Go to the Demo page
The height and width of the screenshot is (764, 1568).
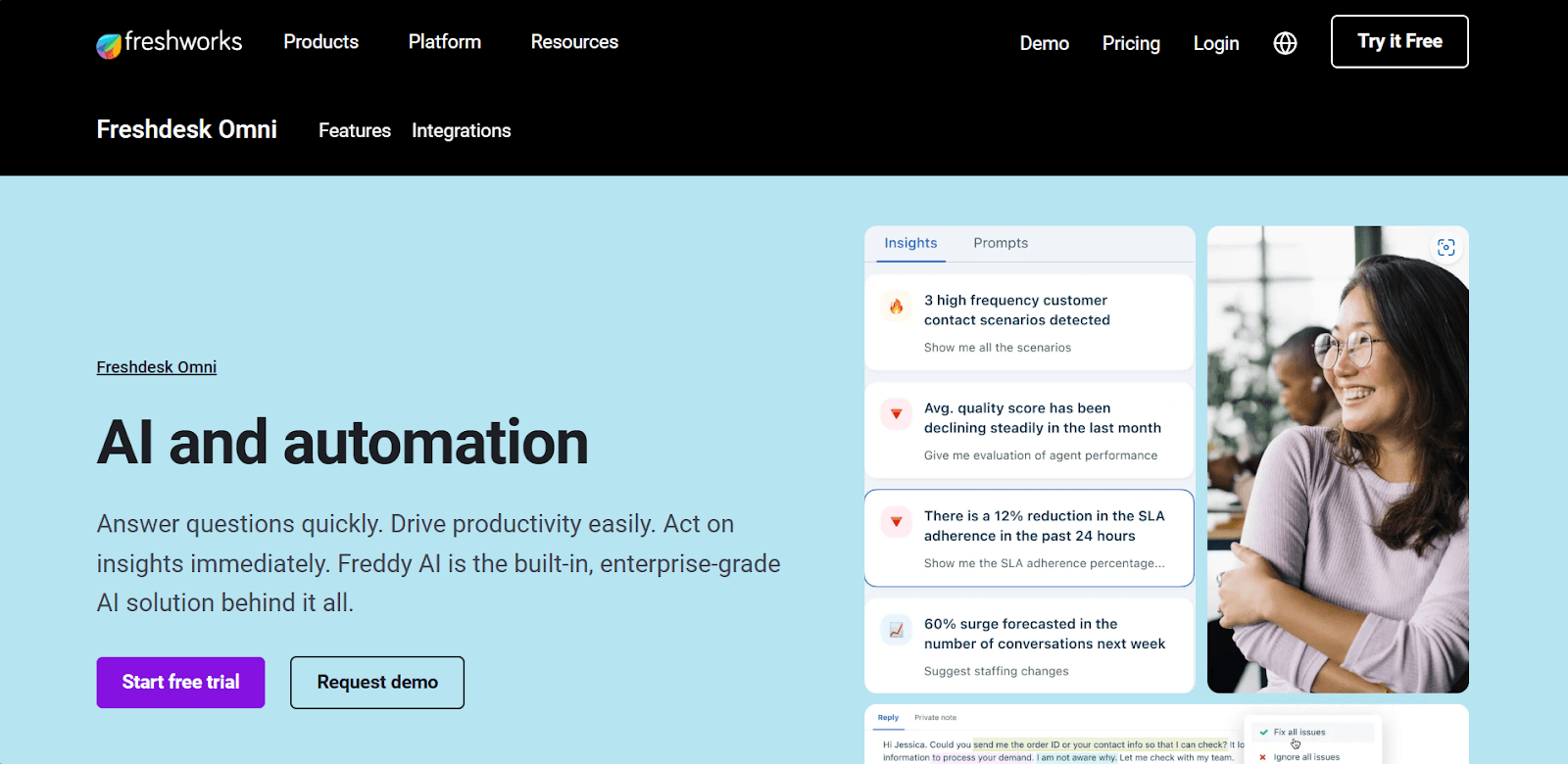tap(1044, 43)
